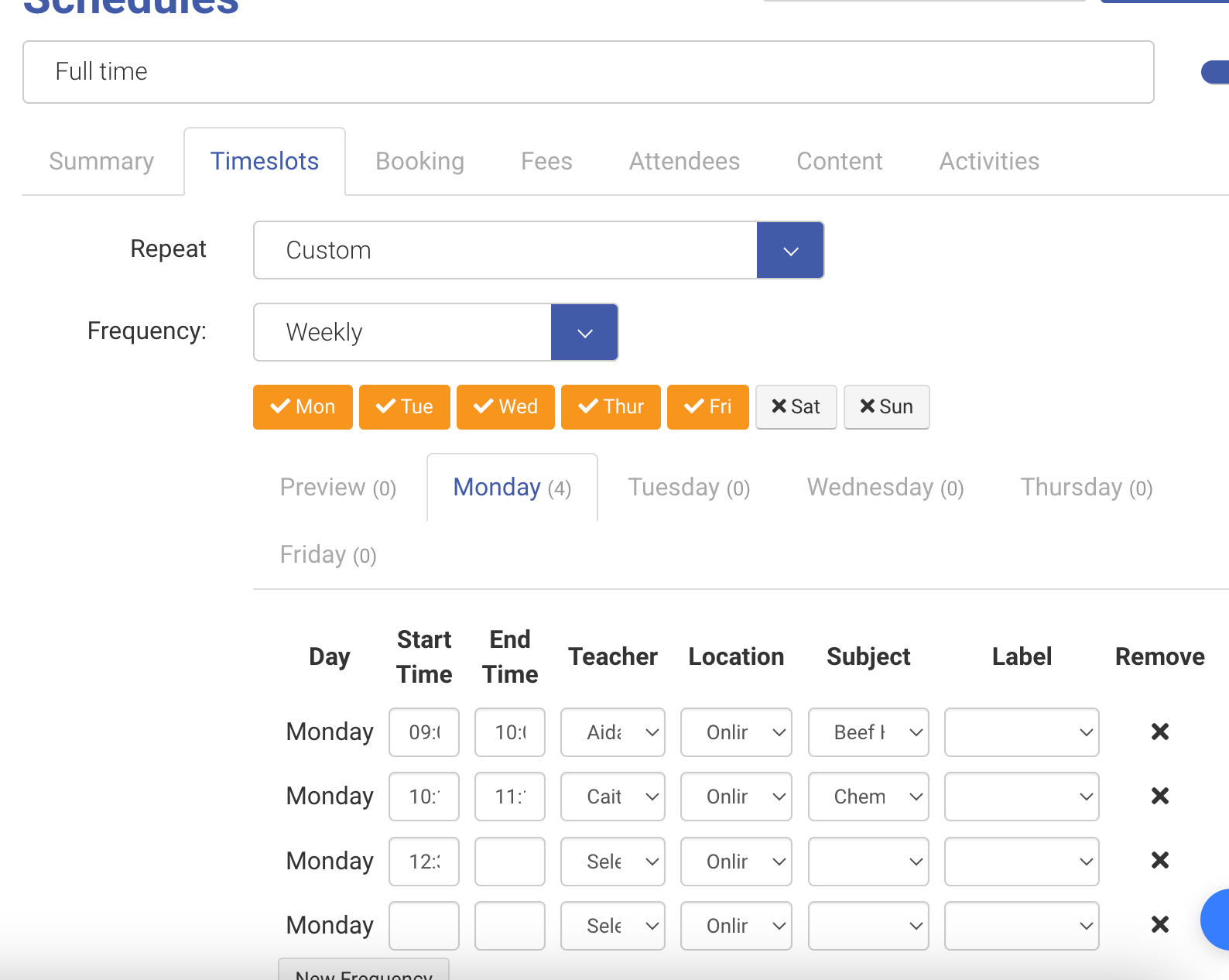Toggle the Fri day button
This screenshot has height=980, width=1229.
pyautogui.click(x=707, y=406)
